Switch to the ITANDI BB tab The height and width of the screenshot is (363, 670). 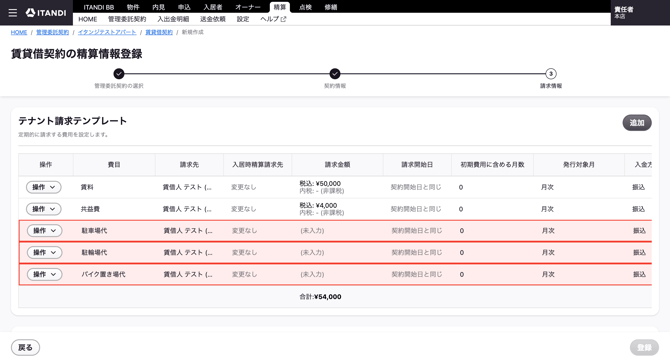point(99,7)
